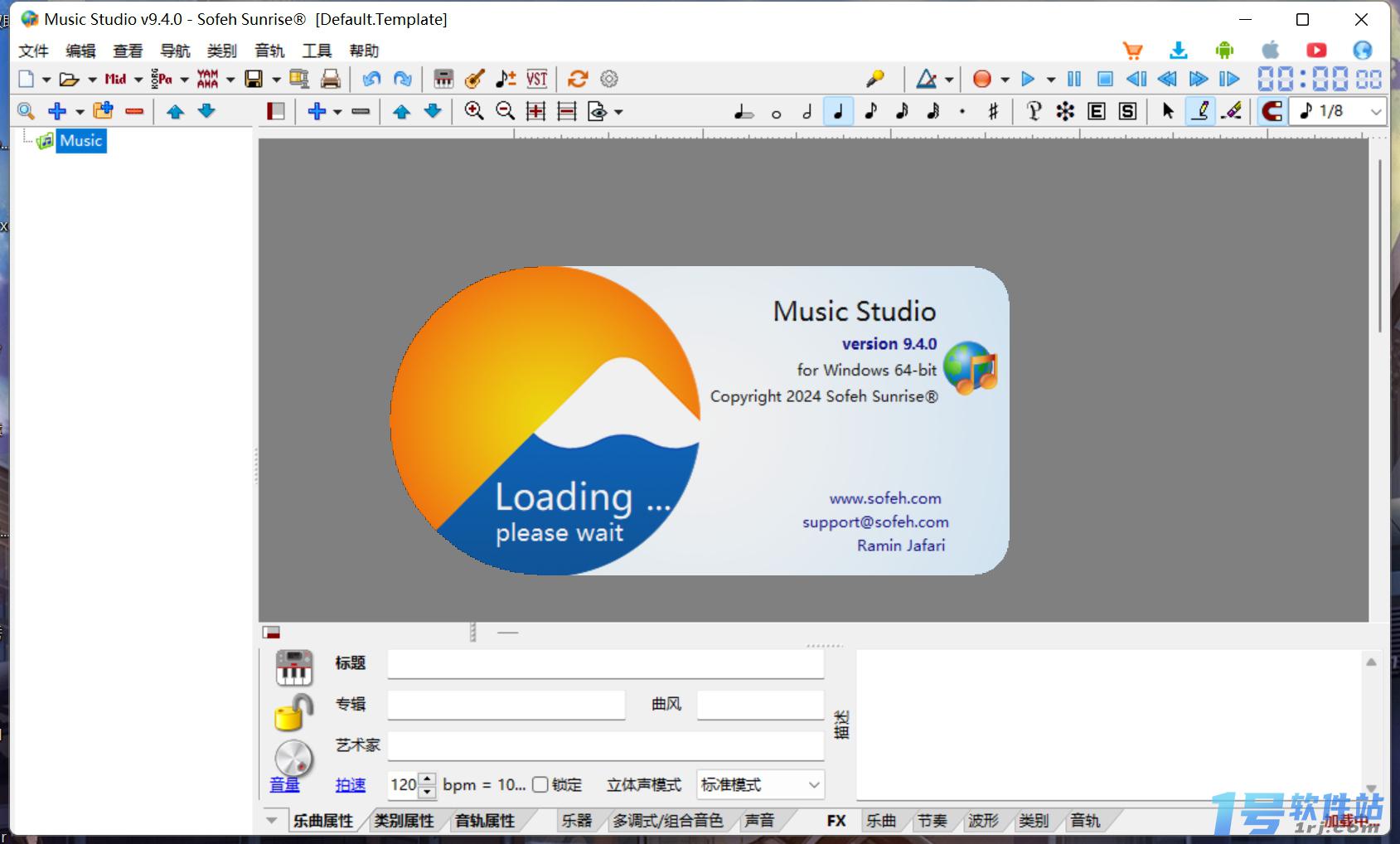Click the volume knob dial
This screenshot has width=1400, height=844.
tap(294, 758)
